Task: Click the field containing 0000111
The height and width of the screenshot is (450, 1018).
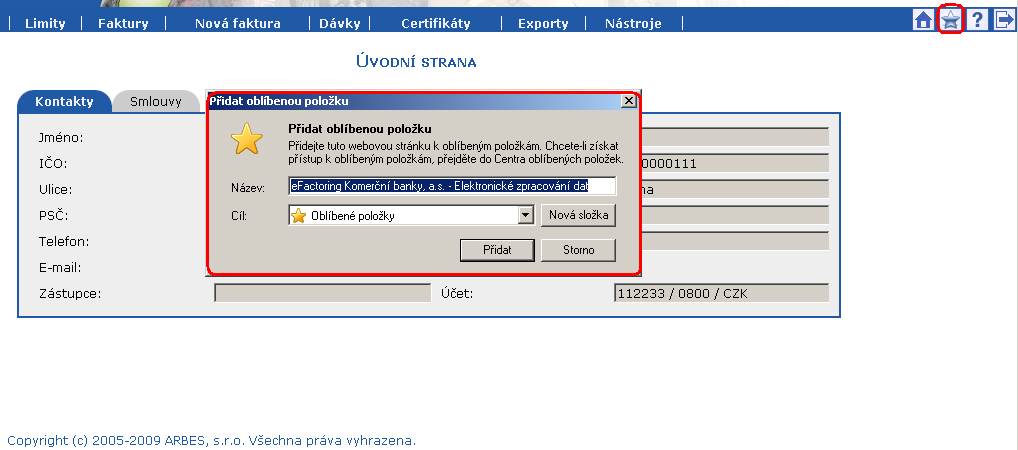Action: click(x=734, y=163)
